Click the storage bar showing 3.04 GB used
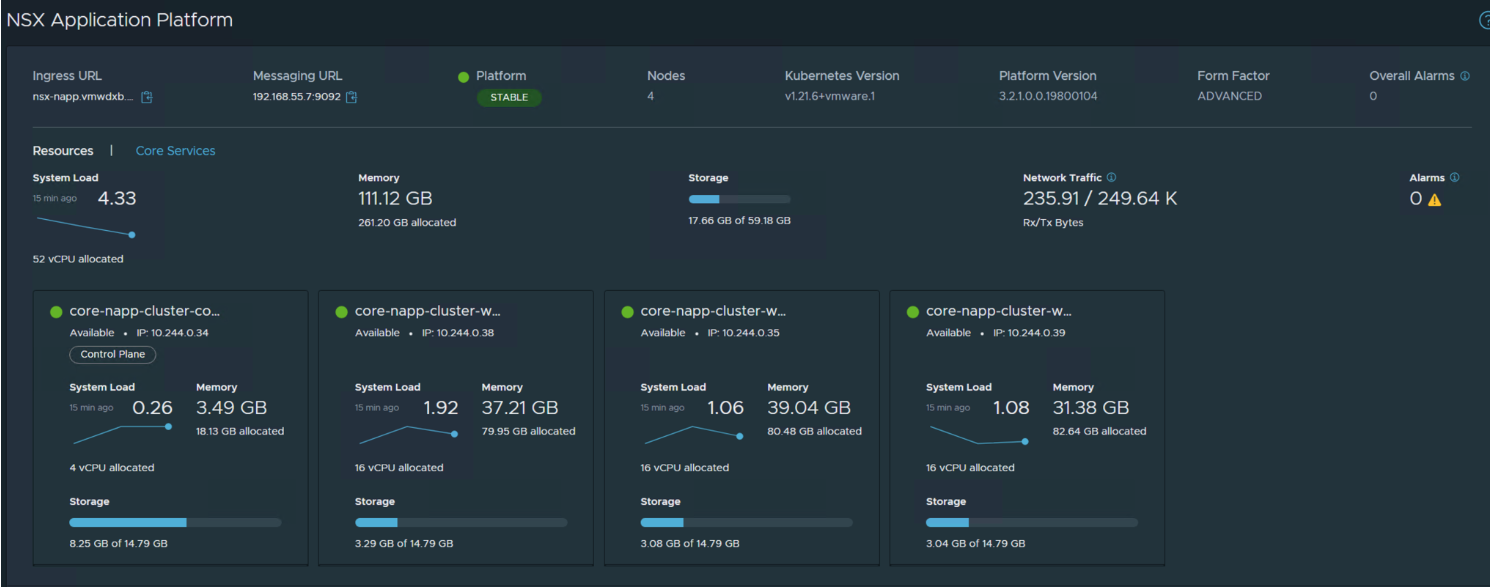The height and width of the screenshot is (588, 1490). tap(1032, 522)
